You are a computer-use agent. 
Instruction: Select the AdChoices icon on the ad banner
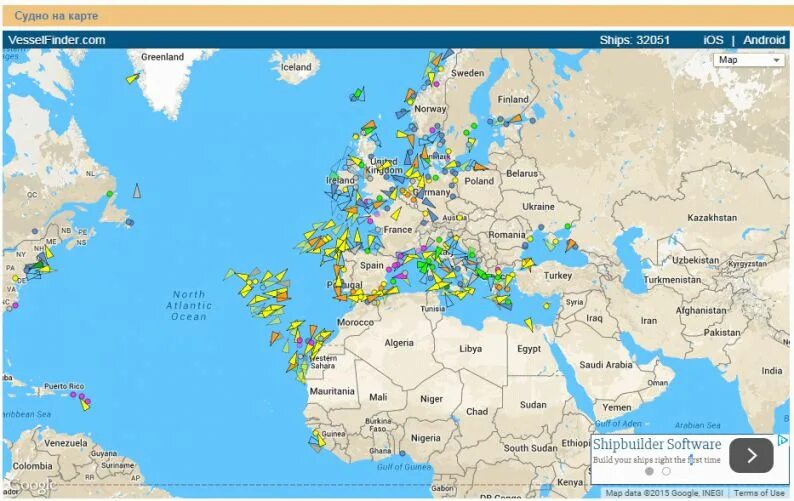pos(783,441)
